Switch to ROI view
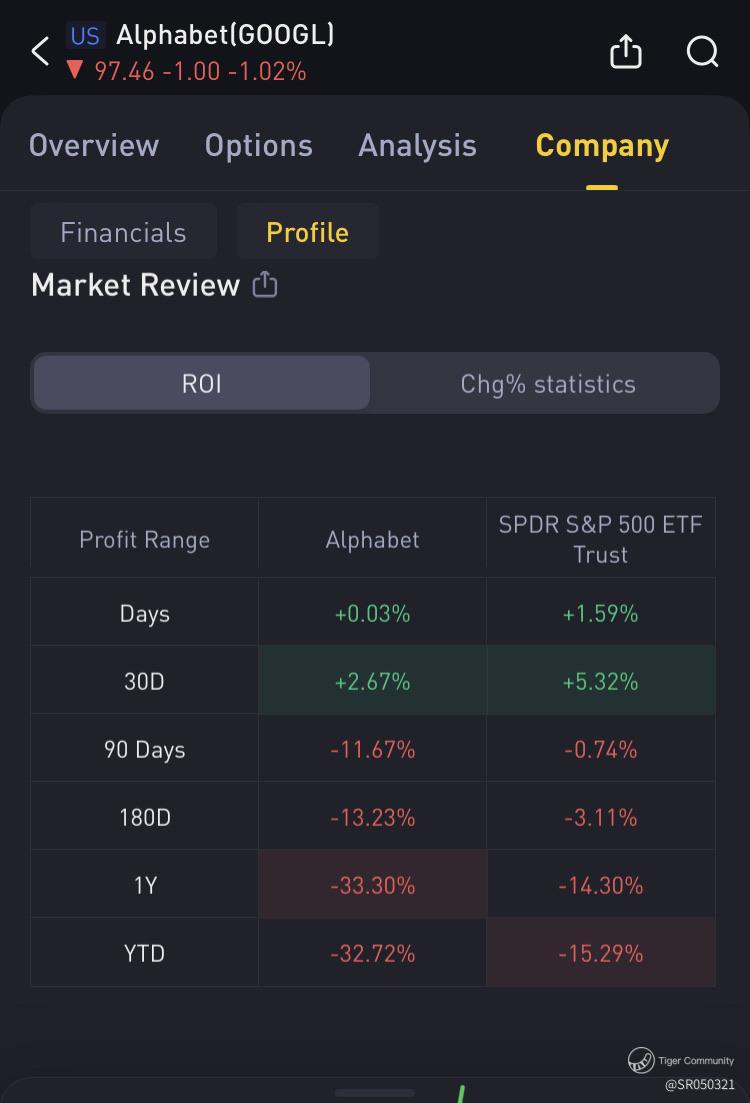750x1103 pixels. (202, 384)
